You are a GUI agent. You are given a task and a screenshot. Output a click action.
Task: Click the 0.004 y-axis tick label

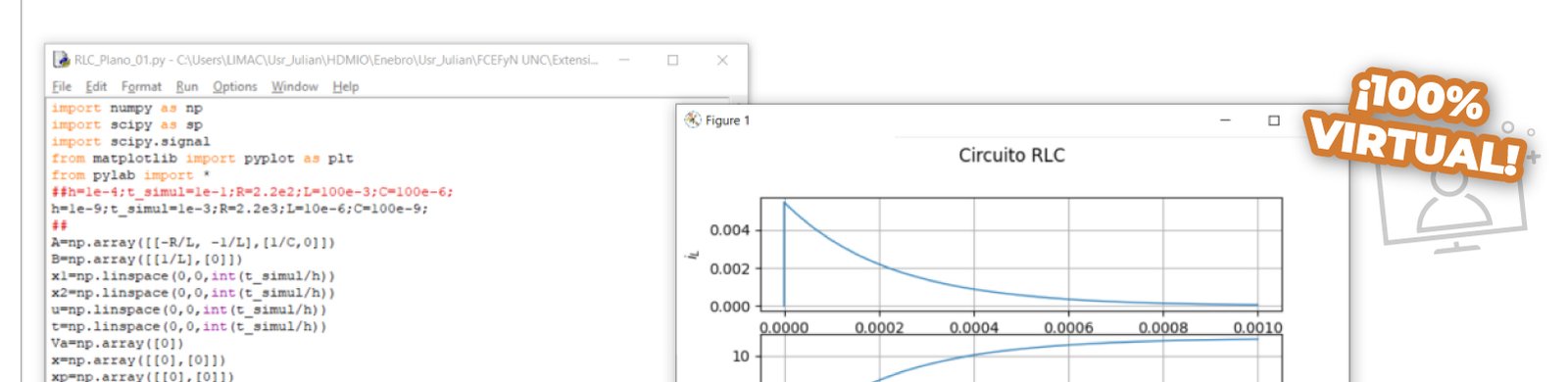(729, 230)
